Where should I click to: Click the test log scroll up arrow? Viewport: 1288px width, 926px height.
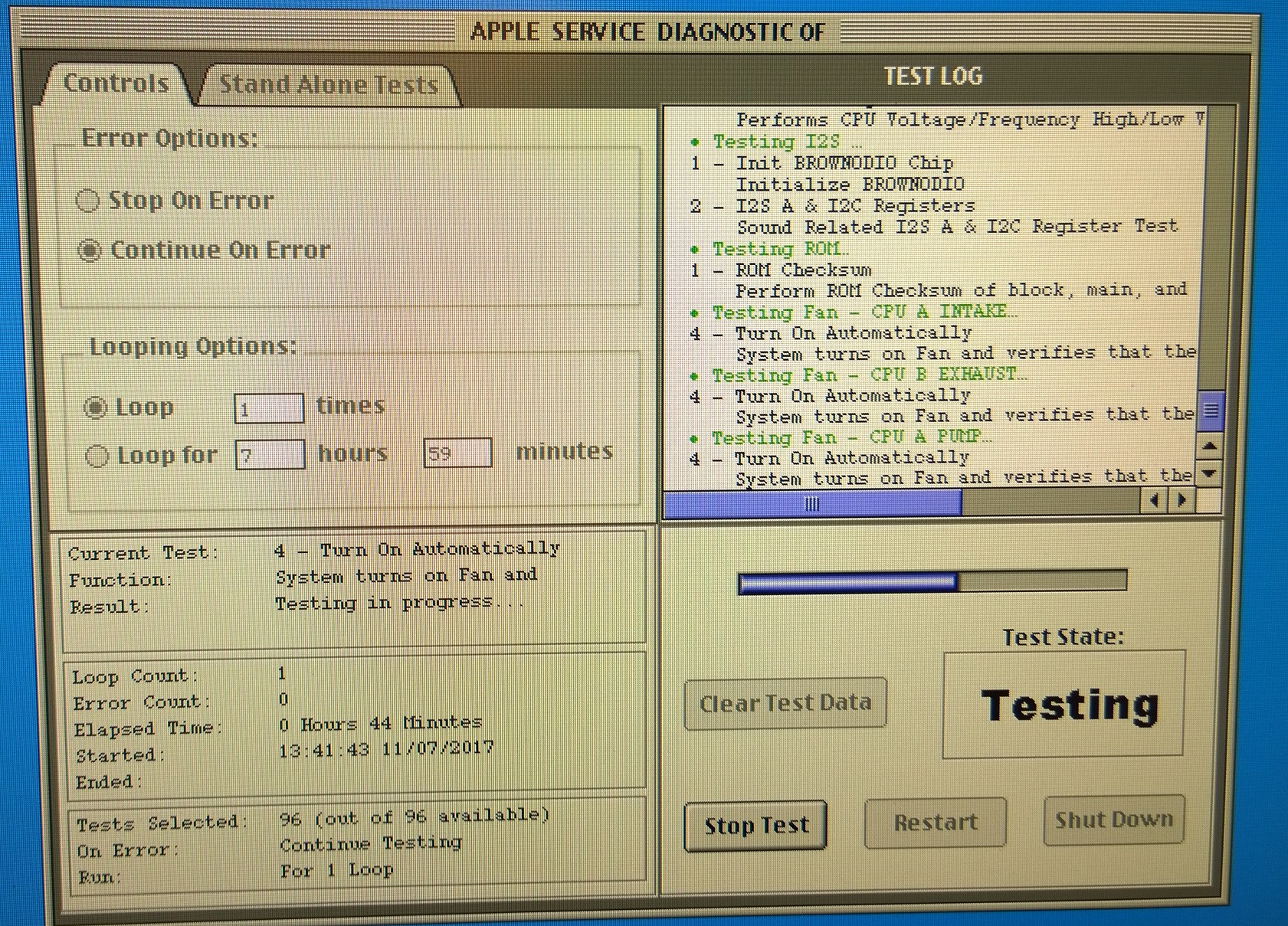1210,446
